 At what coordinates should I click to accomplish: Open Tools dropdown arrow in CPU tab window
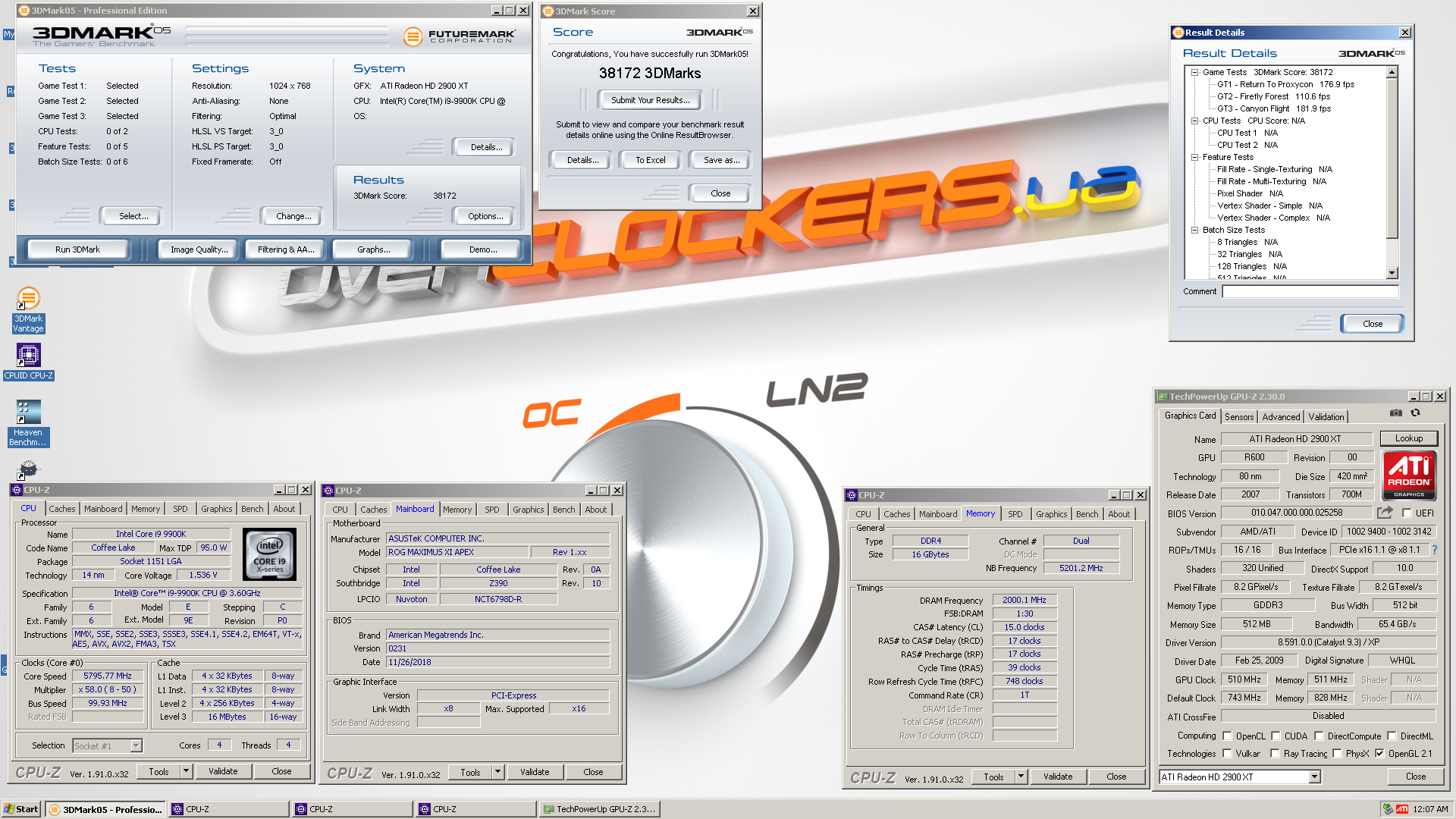click(x=186, y=771)
